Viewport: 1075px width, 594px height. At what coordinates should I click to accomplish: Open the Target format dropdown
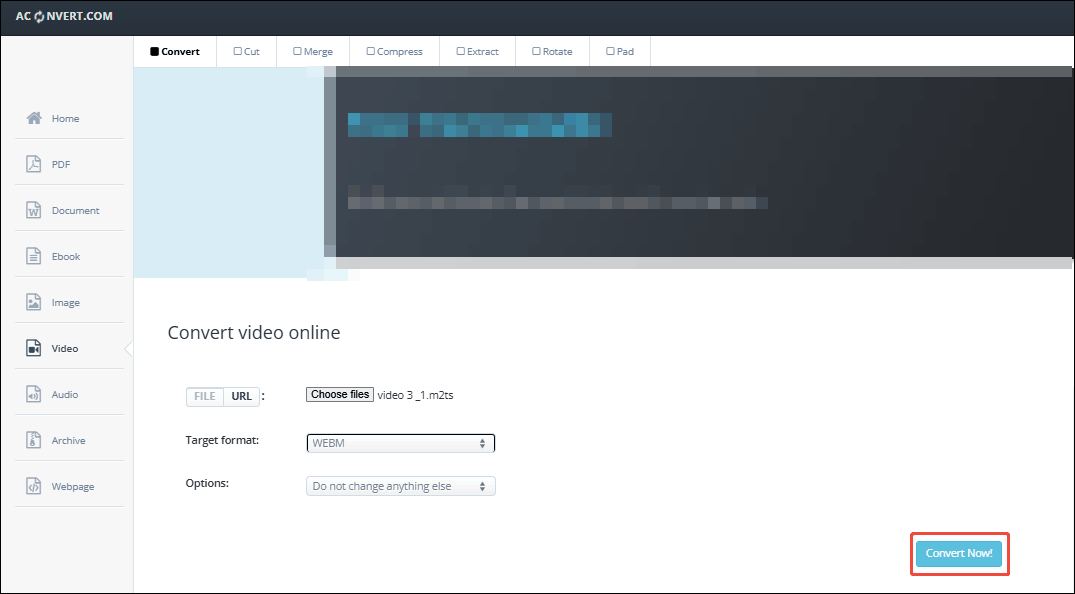coord(400,442)
